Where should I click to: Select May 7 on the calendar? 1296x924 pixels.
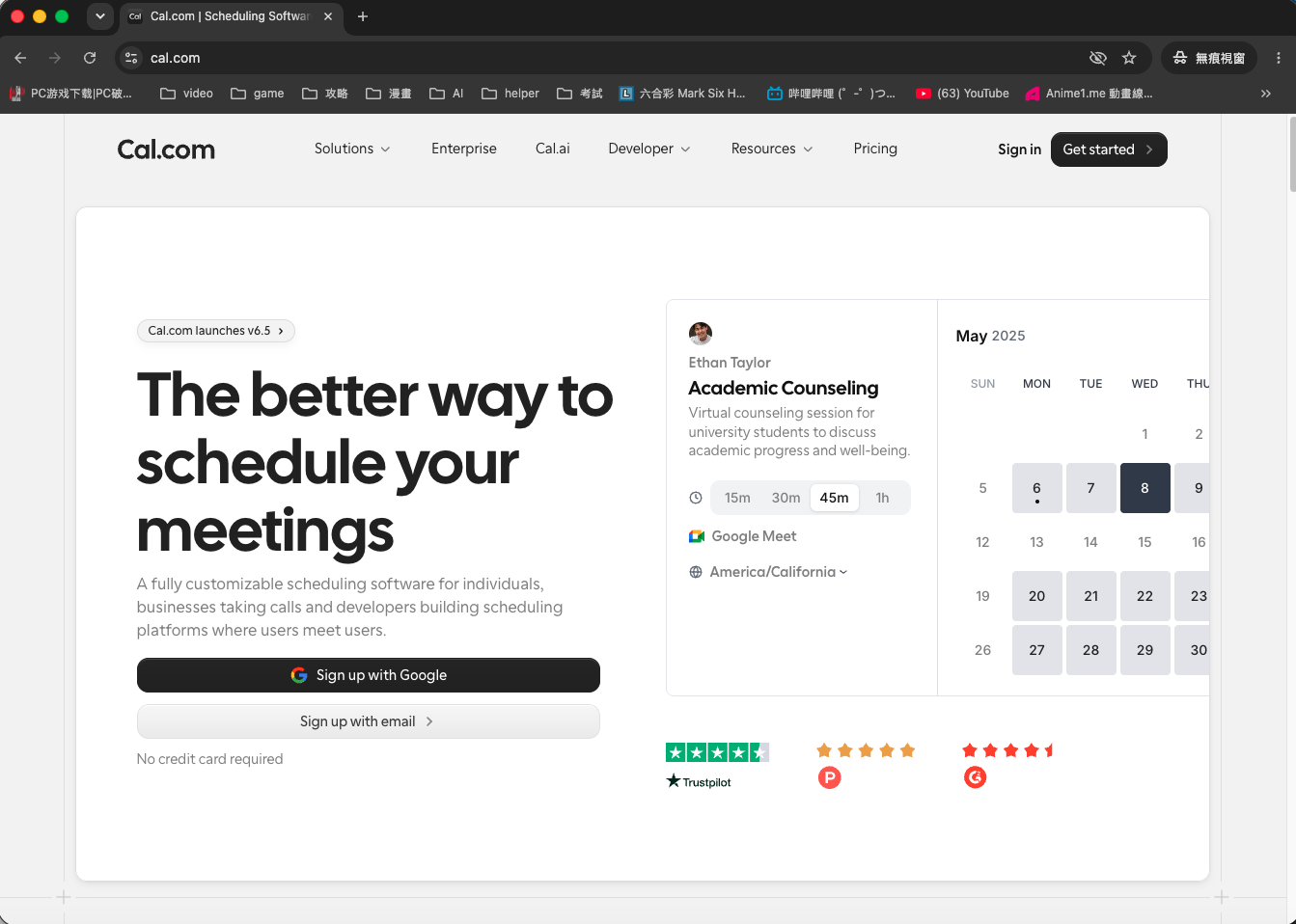pos(1091,488)
